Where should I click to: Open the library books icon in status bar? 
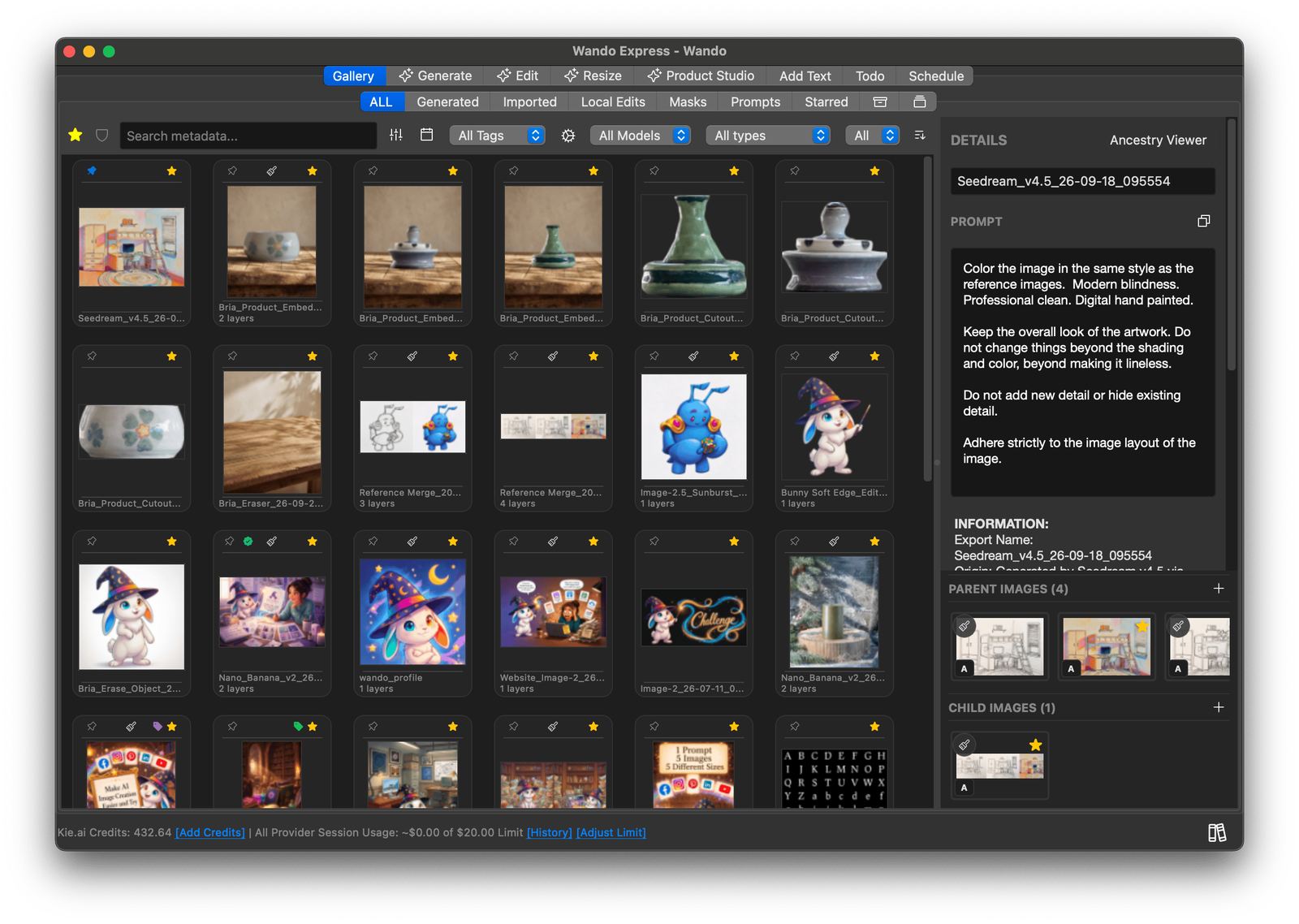click(x=1217, y=832)
